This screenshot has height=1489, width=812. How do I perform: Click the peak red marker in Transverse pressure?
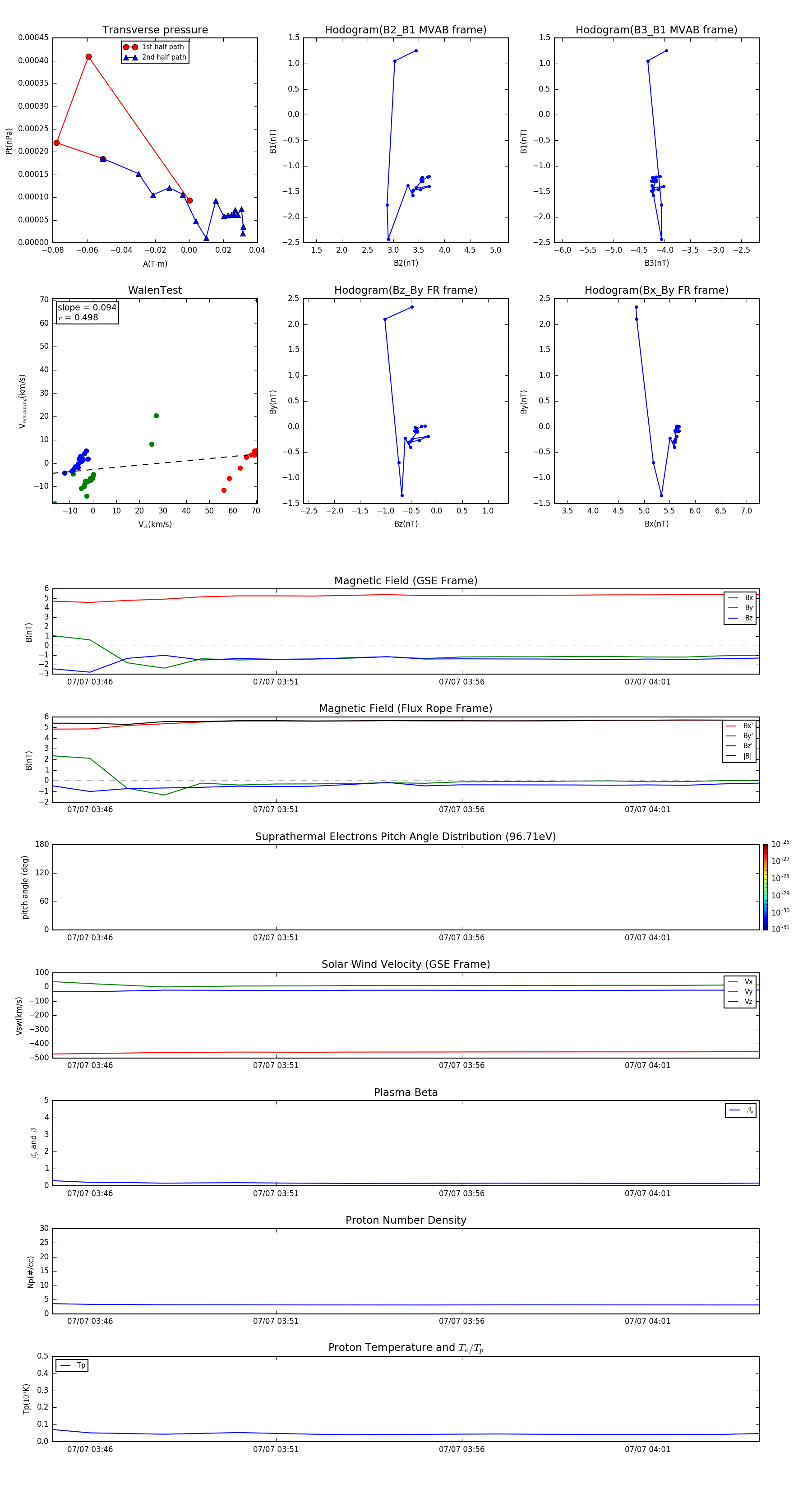click(88, 57)
